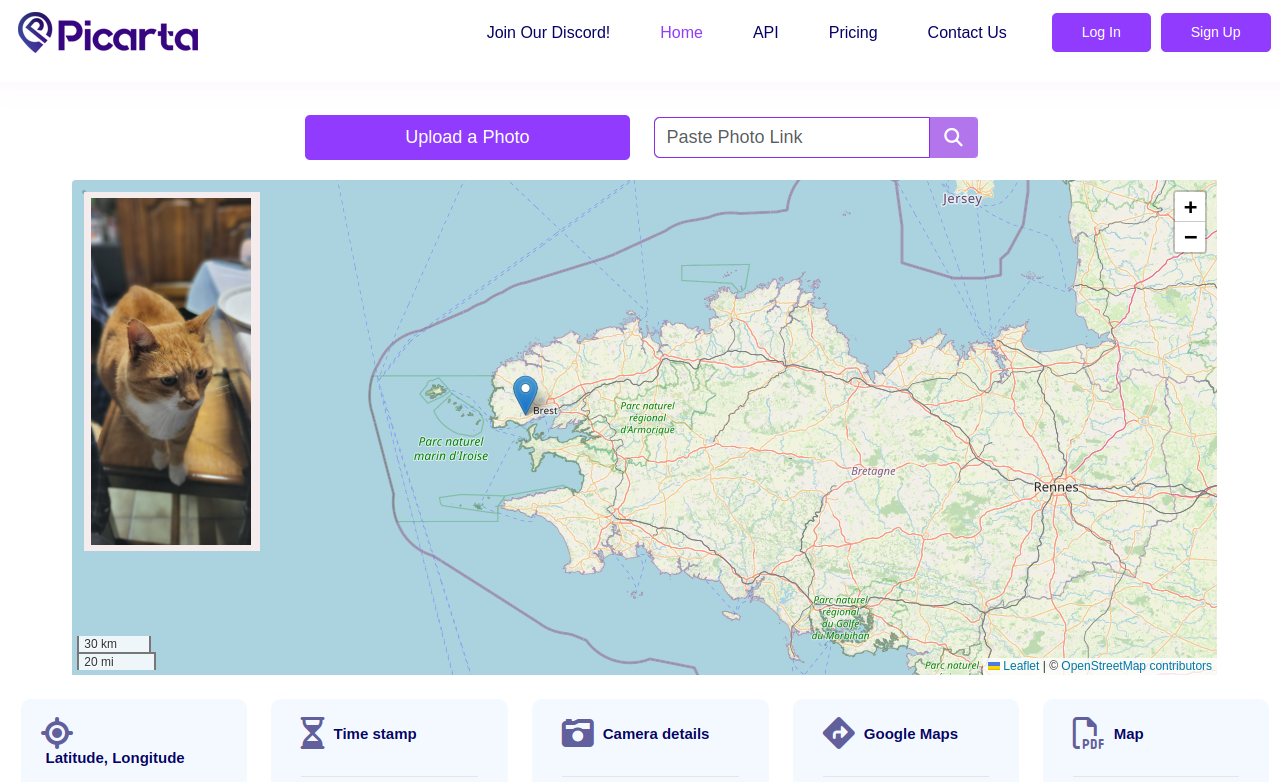Open the Home menu item
Viewport: 1280px width, 782px height.
(x=681, y=32)
